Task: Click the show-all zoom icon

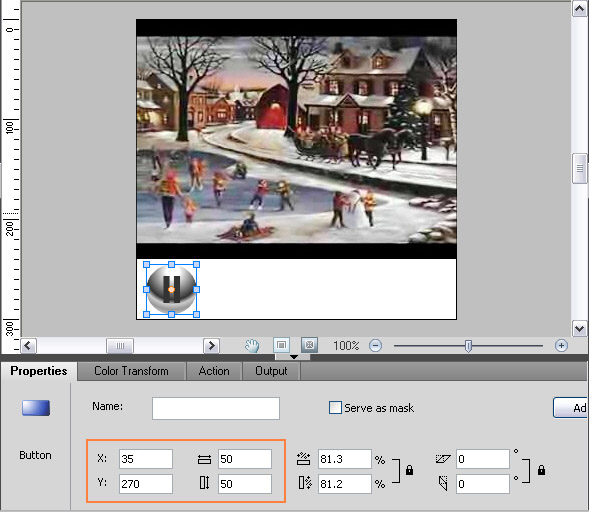Action: (309, 345)
